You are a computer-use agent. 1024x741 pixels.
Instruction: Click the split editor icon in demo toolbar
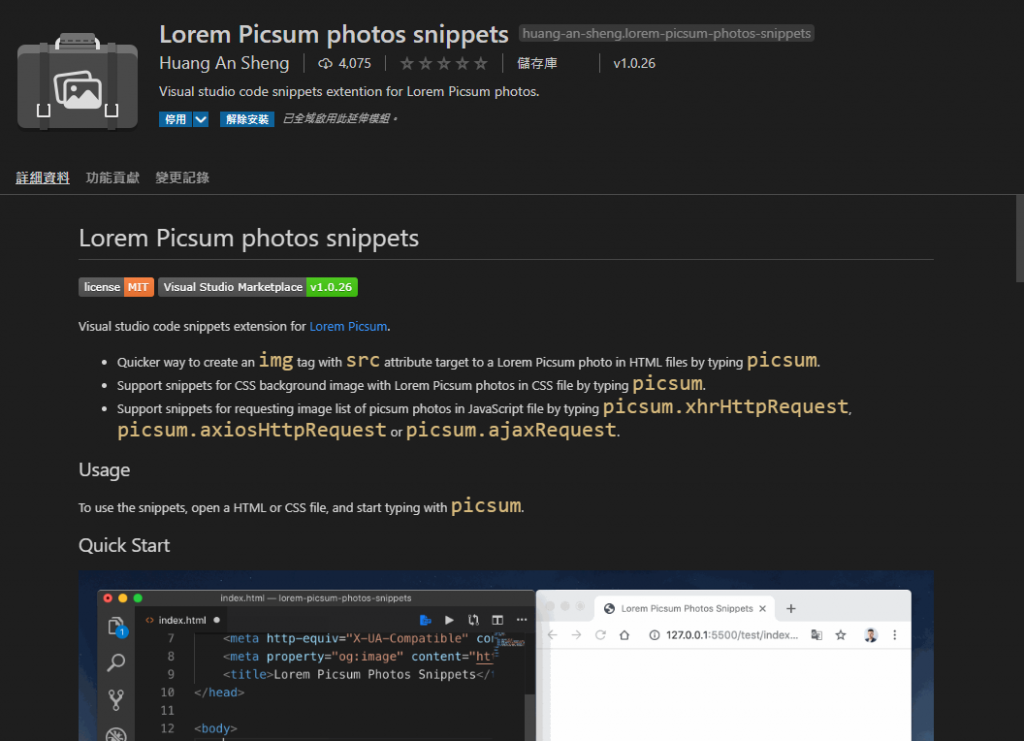[497, 620]
